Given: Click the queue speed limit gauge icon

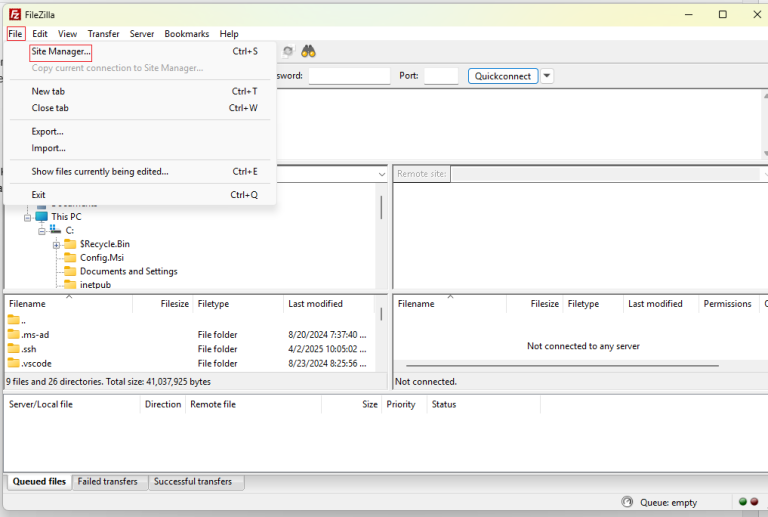Looking at the screenshot, I should 627,502.
